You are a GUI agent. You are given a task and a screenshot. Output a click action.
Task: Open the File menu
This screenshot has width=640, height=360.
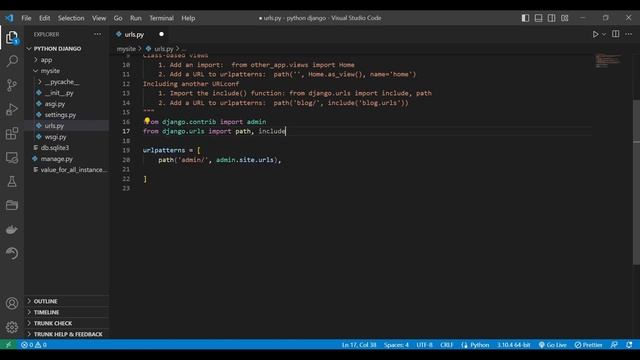(x=26, y=18)
